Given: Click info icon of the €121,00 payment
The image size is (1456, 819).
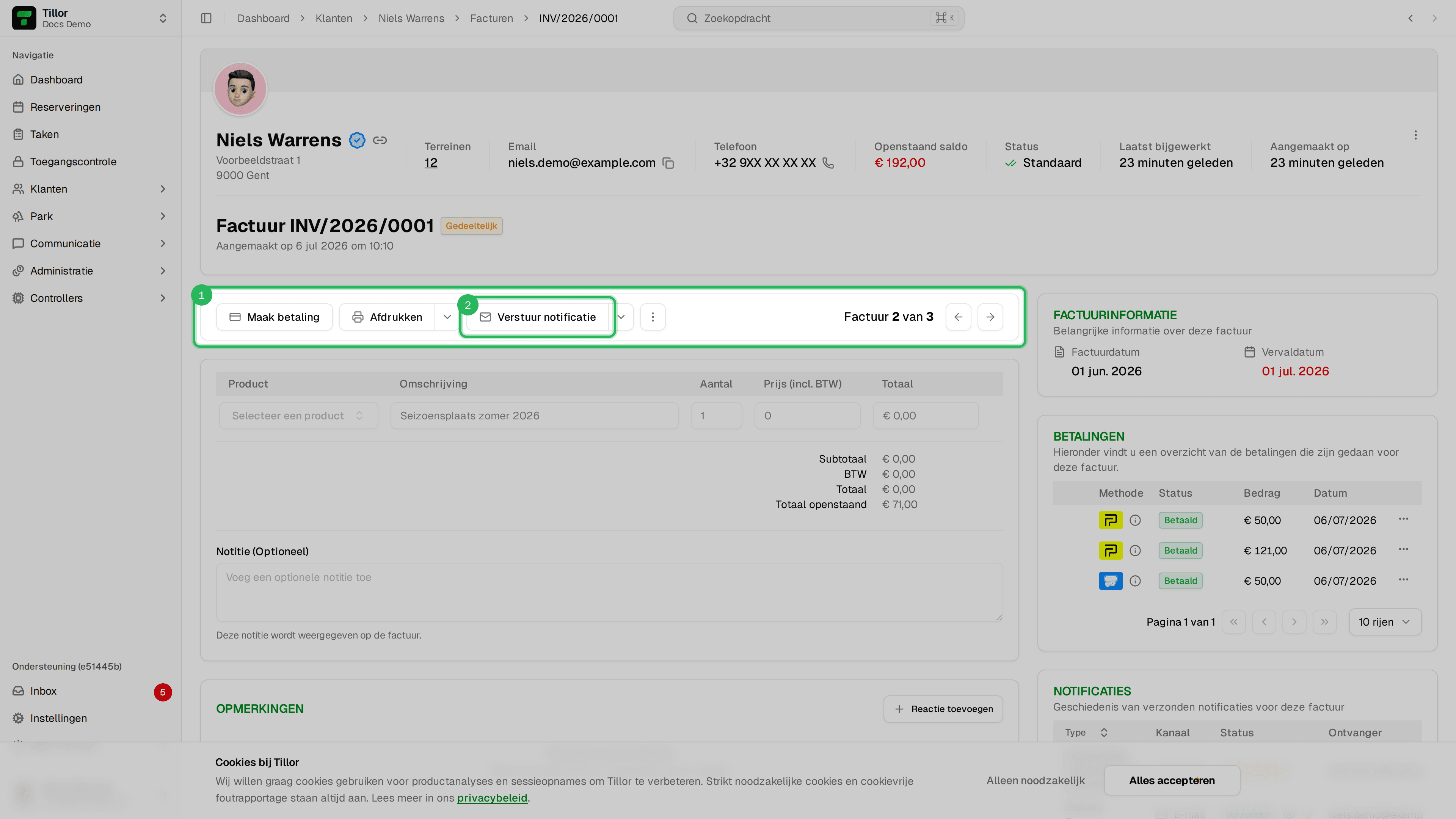Looking at the screenshot, I should (1135, 551).
